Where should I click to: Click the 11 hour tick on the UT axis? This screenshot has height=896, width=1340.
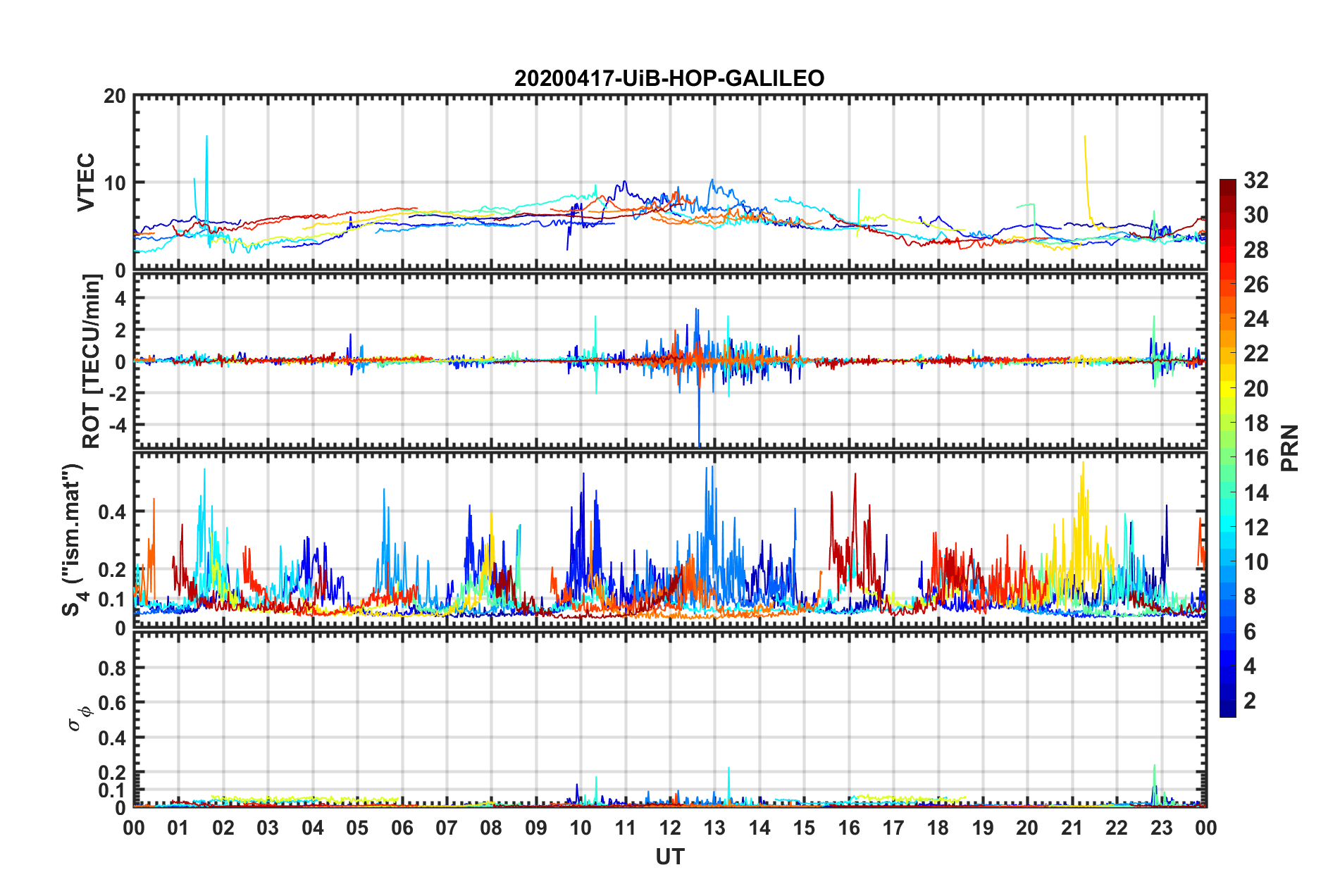626,828
